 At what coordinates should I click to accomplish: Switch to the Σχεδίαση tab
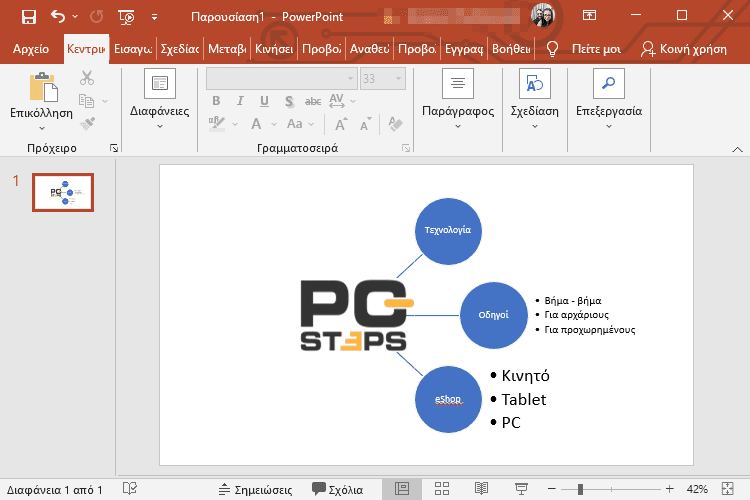[180, 49]
